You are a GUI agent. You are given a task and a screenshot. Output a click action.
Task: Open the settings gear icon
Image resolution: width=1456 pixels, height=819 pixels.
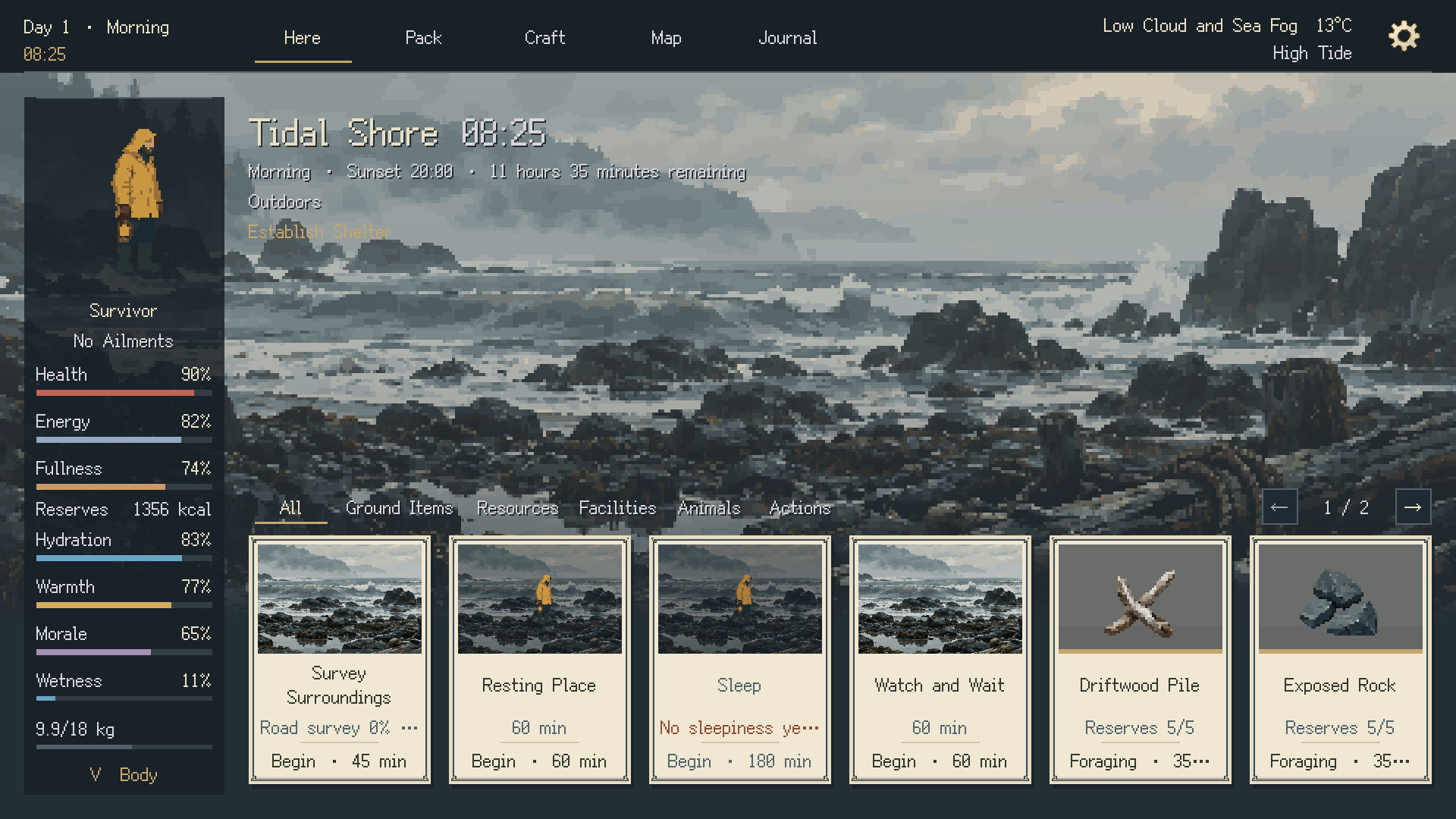1404,36
